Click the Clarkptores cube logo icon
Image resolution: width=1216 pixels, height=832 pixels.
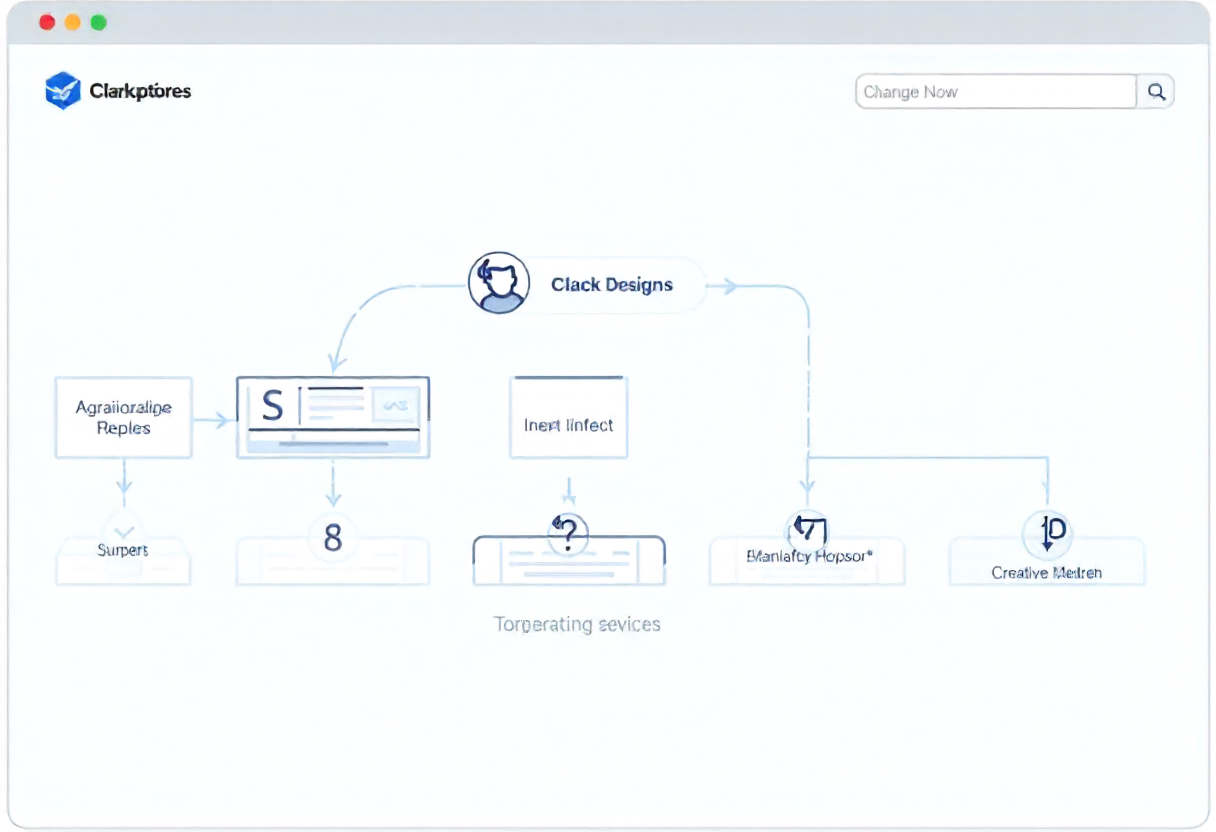(x=62, y=91)
